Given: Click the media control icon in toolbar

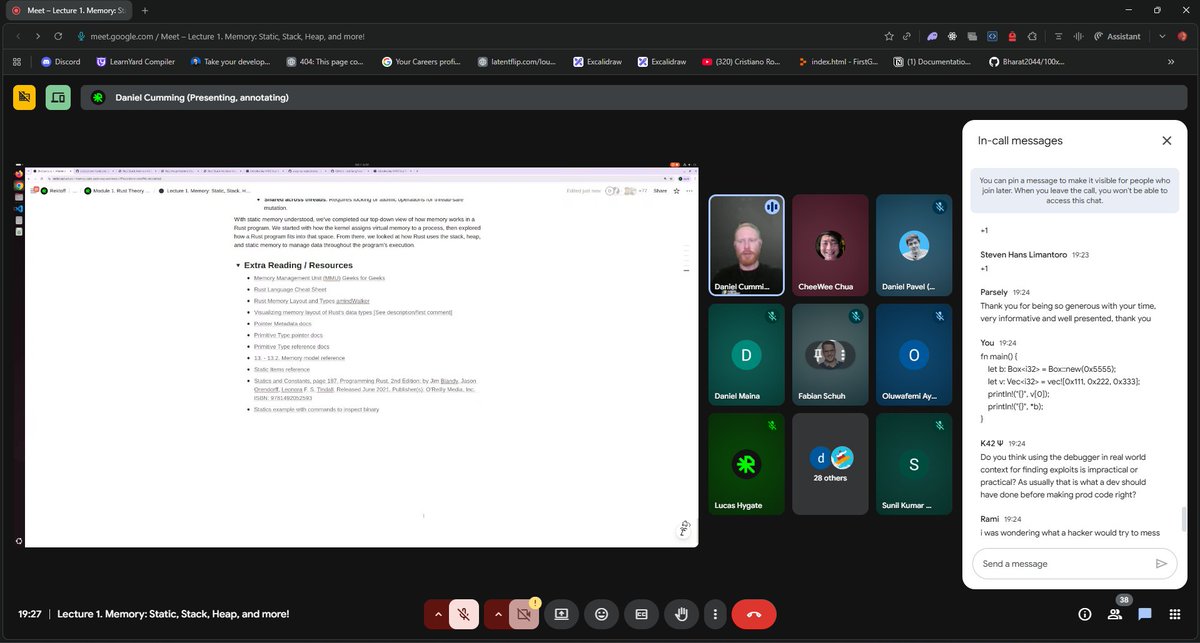Looking at the screenshot, I should click(1076, 36).
